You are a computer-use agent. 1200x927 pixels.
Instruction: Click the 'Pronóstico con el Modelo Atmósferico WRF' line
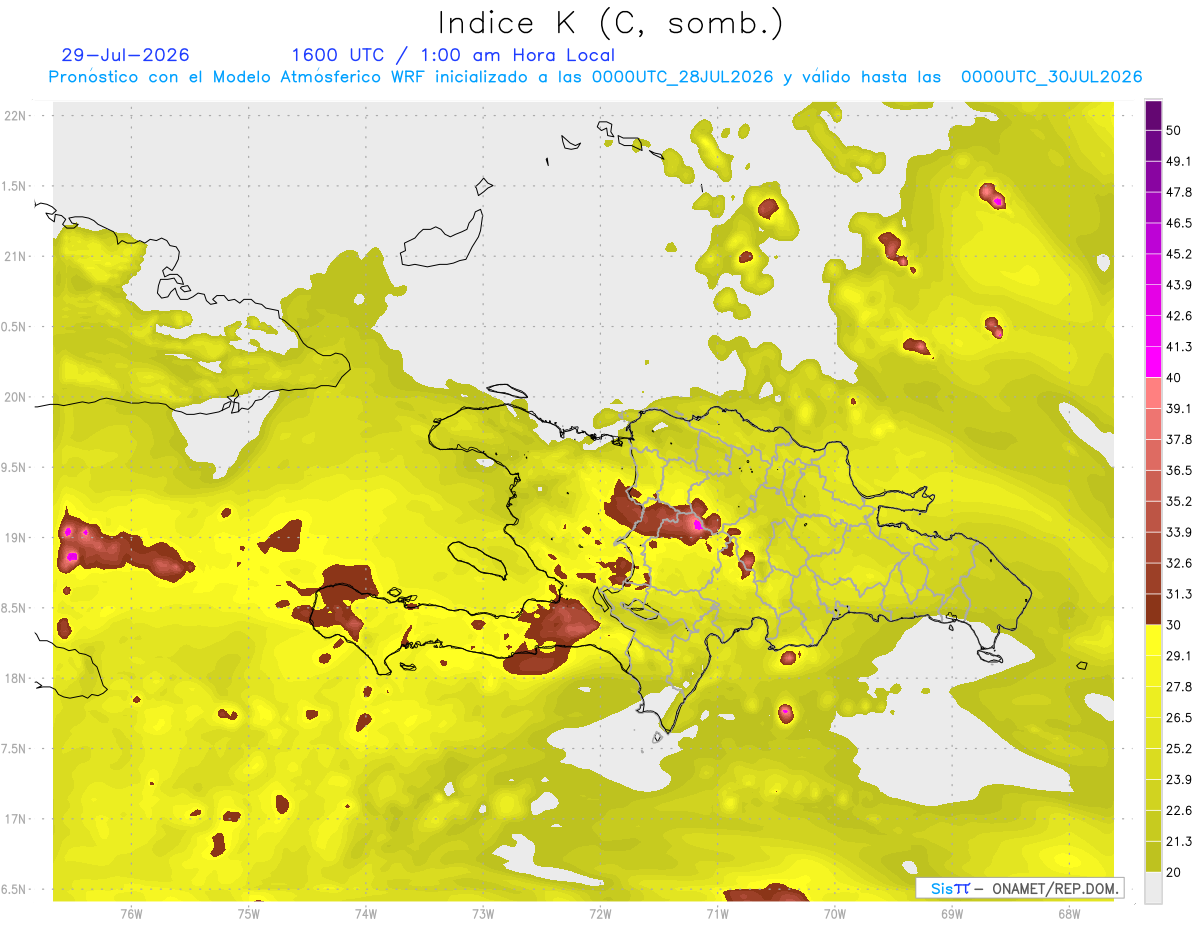coord(596,77)
